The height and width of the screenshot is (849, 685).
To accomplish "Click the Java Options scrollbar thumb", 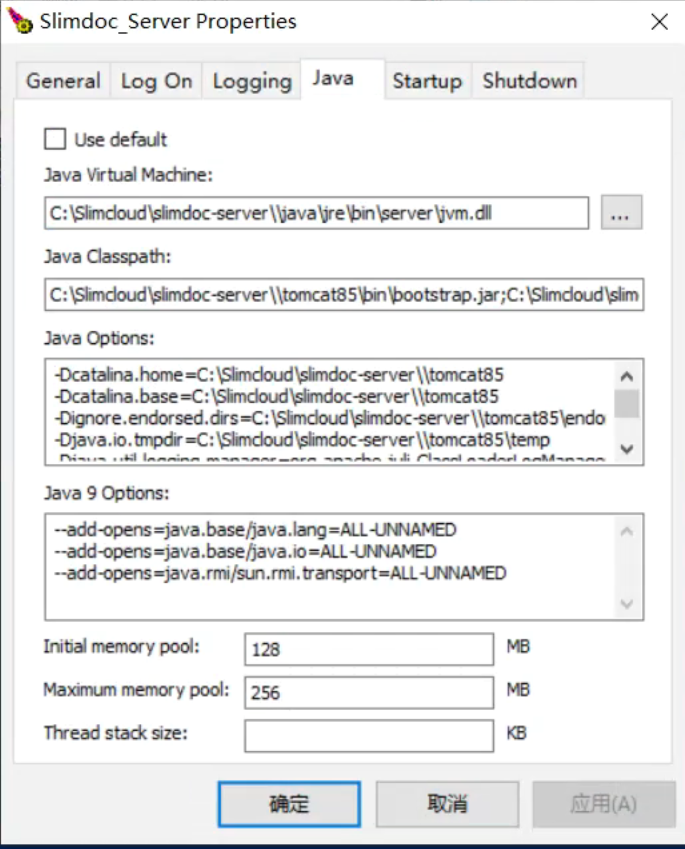I will pos(627,403).
